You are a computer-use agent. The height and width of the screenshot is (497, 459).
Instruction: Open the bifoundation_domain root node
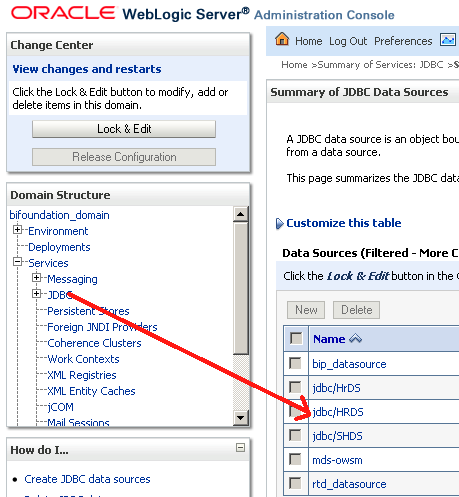[59, 215]
